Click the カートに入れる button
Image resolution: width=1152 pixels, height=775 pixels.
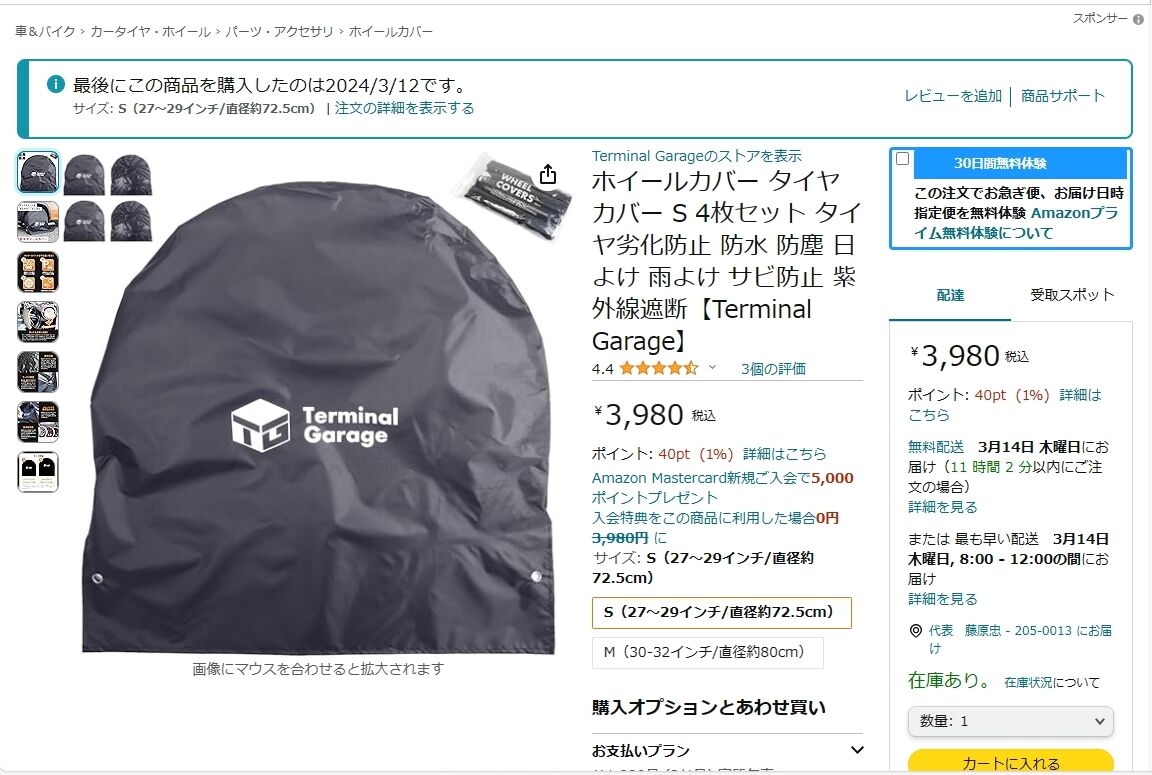click(1010, 762)
